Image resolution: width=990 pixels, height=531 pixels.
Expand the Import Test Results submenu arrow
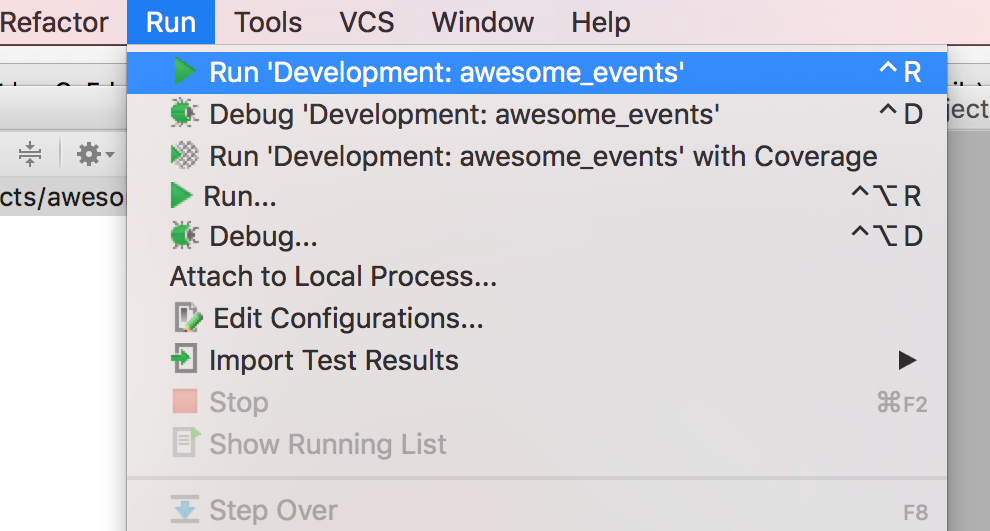pyautogui.click(x=907, y=360)
